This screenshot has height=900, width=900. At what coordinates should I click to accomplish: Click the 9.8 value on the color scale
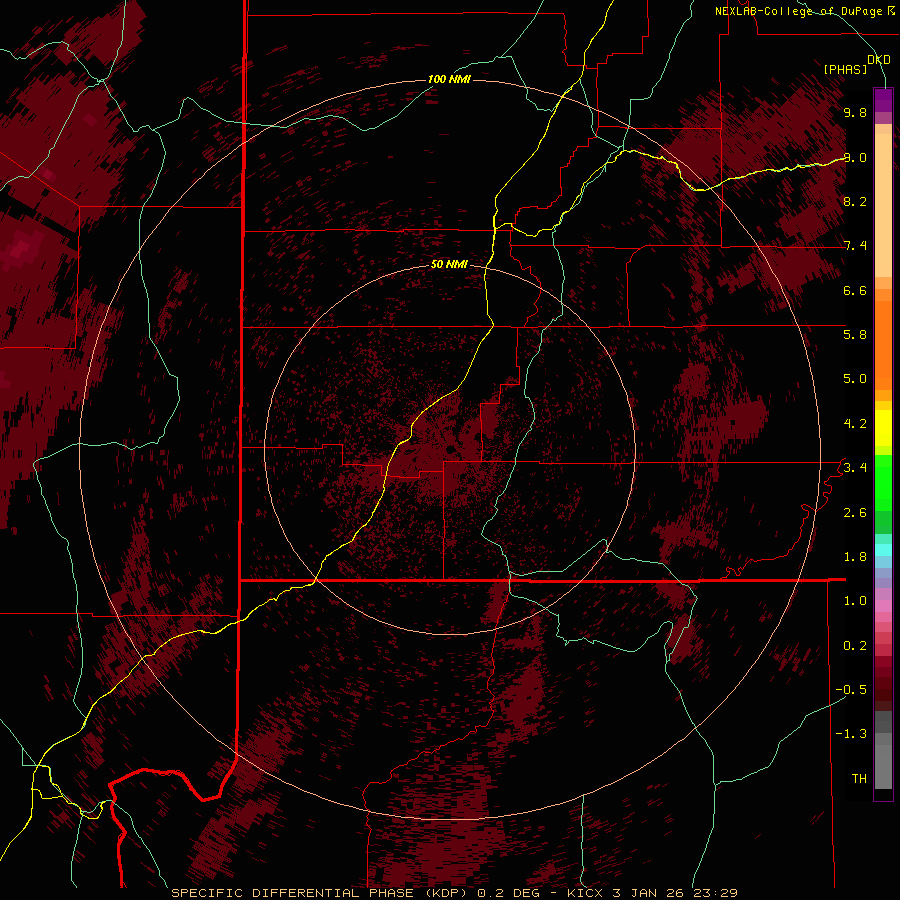click(x=855, y=112)
